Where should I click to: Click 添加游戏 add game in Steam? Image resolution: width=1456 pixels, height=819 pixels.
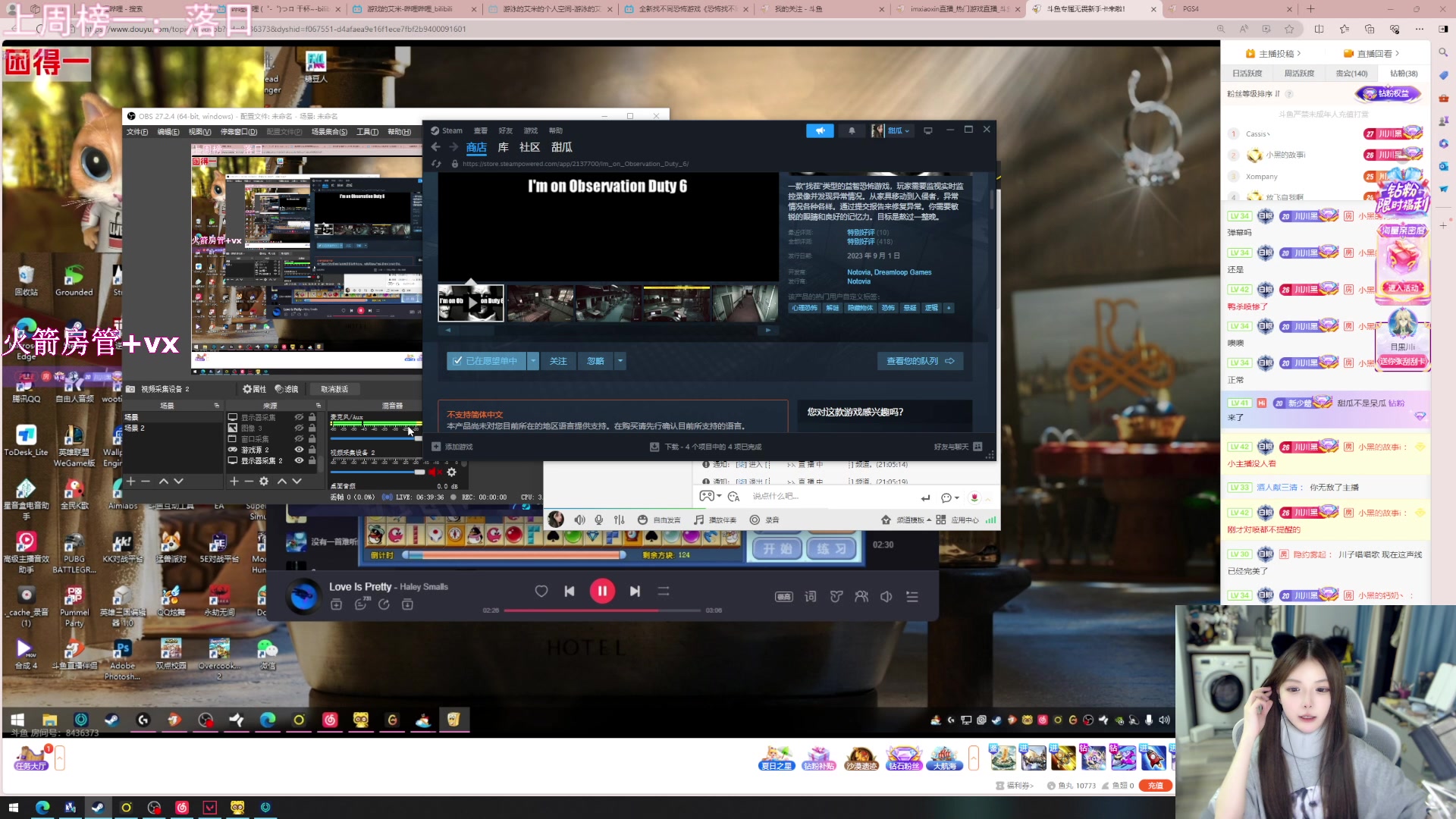click(x=452, y=447)
